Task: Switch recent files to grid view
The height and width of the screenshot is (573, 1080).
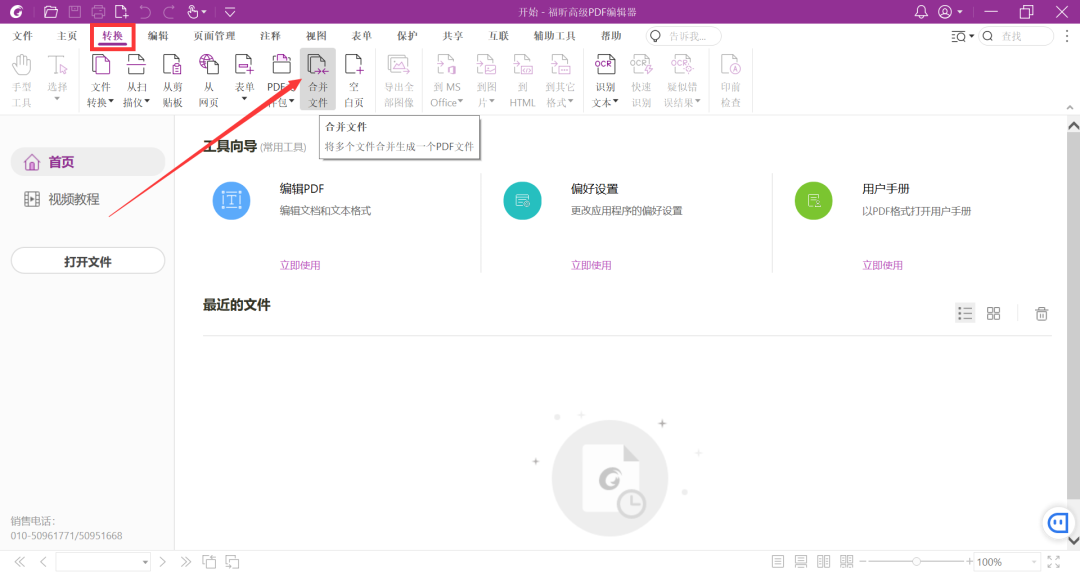Action: 993,313
